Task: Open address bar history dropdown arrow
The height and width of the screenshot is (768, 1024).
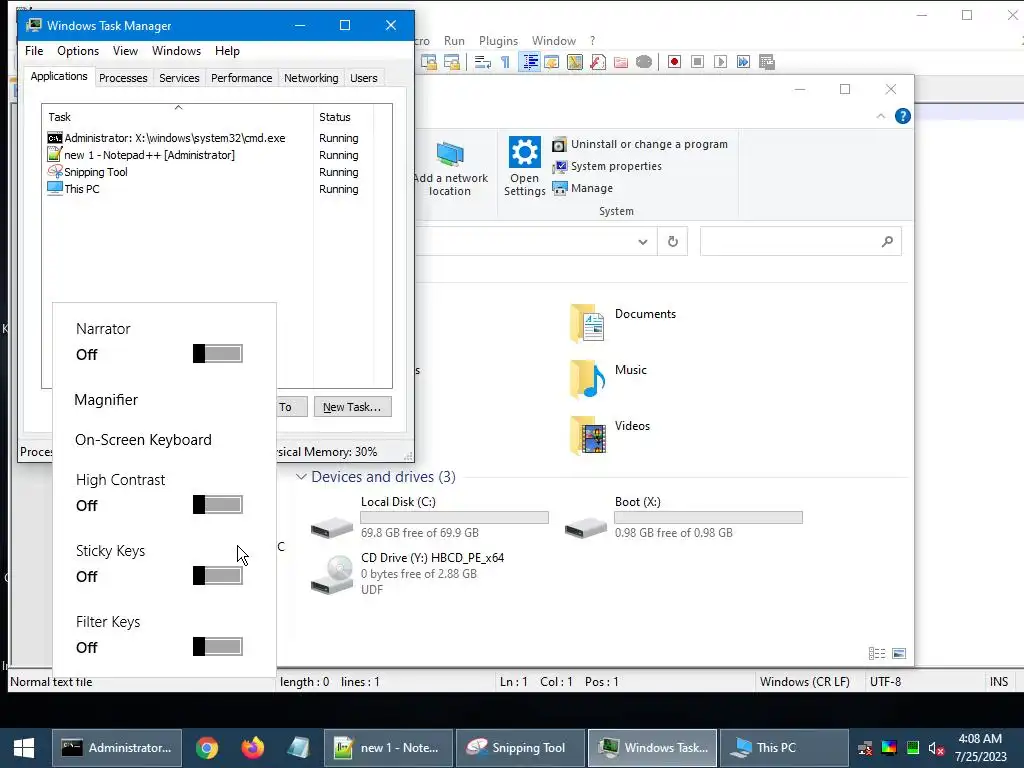Action: click(x=643, y=242)
